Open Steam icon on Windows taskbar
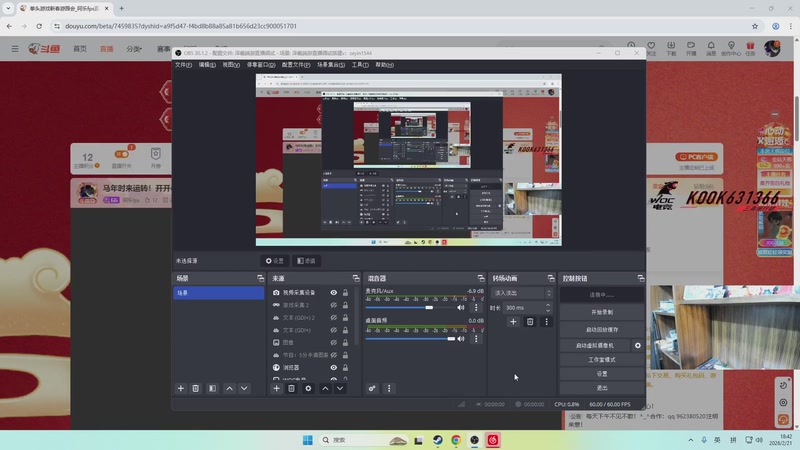800x450 pixels. pyautogui.click(x=438, y=440)
